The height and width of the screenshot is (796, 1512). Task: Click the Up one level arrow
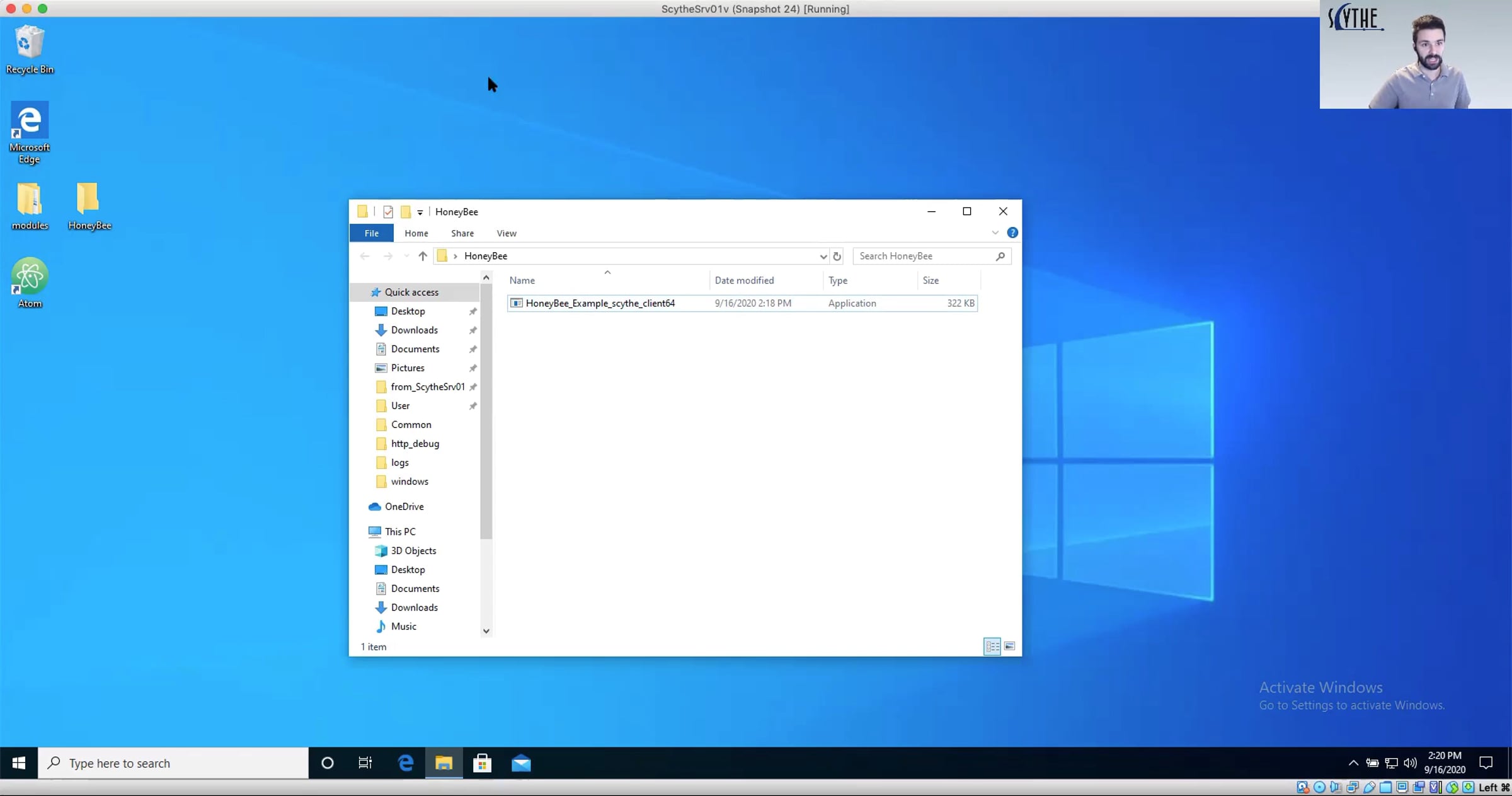pos(423,256)
